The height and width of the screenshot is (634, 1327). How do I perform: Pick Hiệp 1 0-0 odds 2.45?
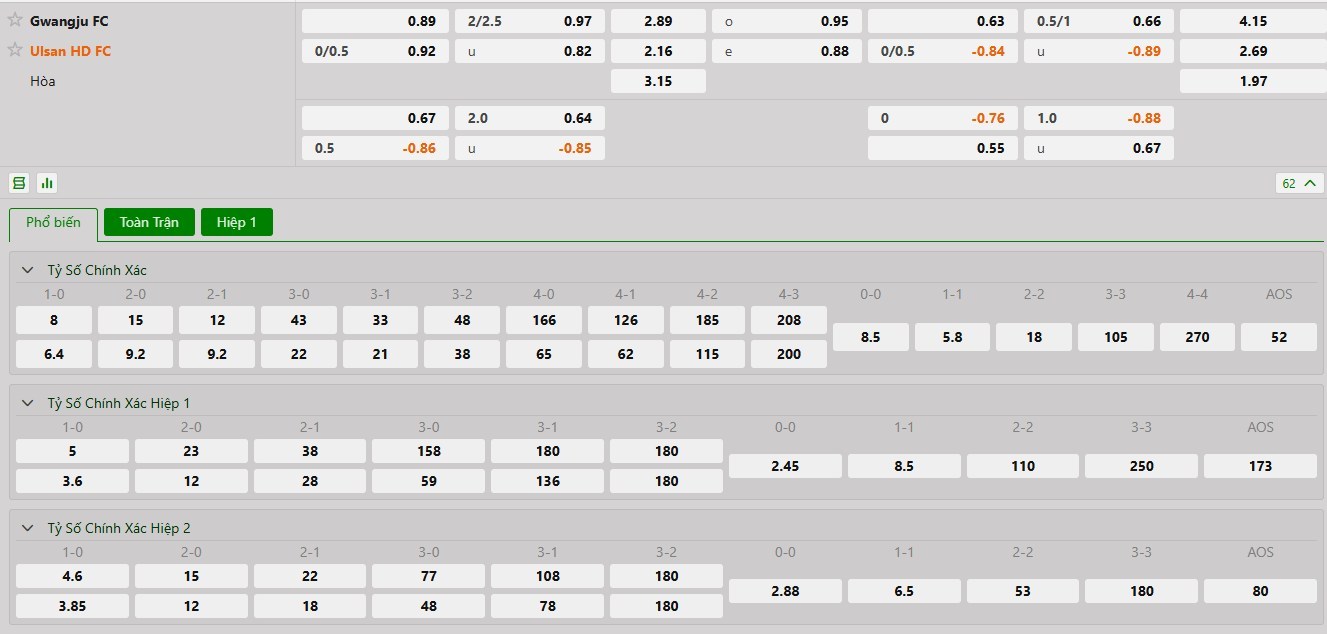click(x=785, y=466)
